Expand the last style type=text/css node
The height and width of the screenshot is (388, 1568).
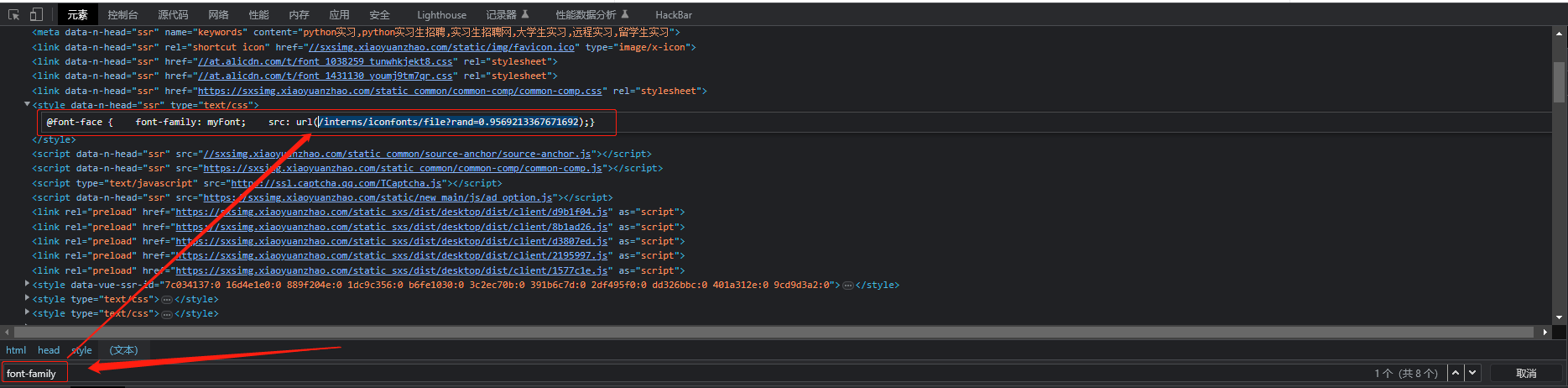28,313
